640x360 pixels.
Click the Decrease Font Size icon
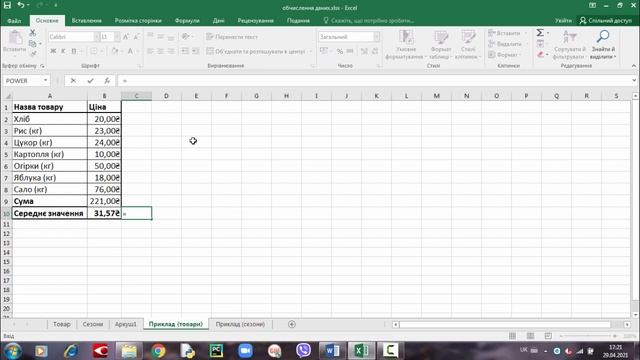[136, 37]
